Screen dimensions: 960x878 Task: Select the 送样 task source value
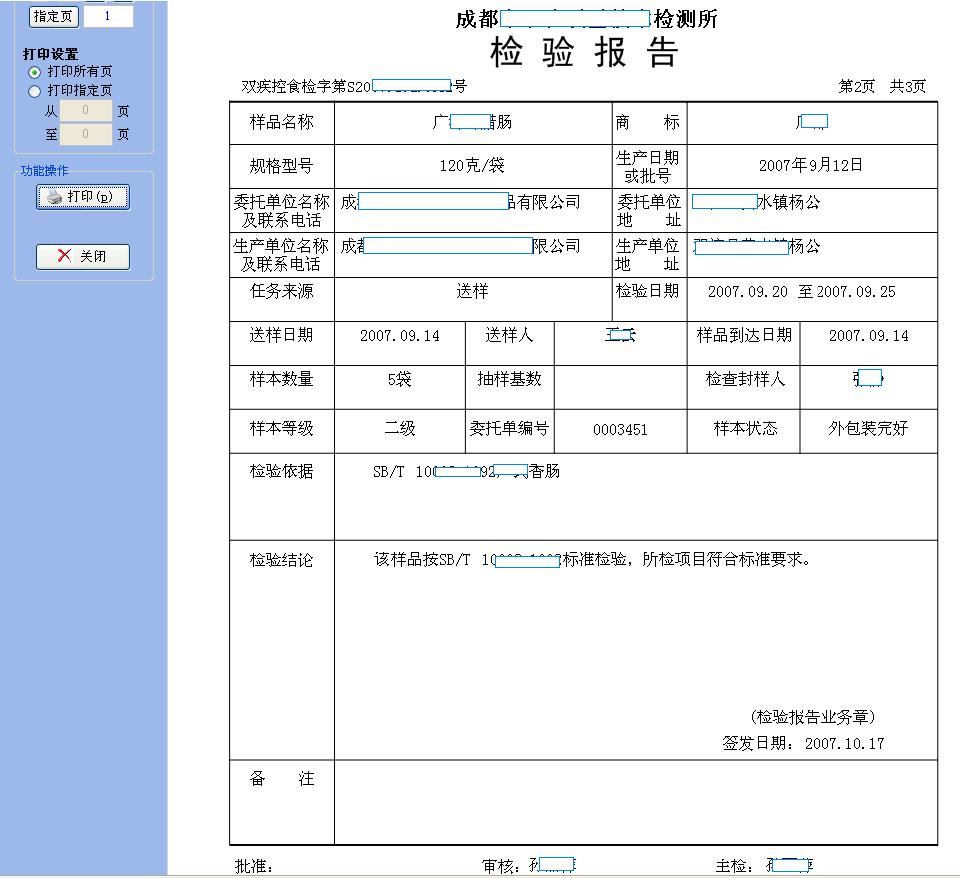tap(472, 291)
